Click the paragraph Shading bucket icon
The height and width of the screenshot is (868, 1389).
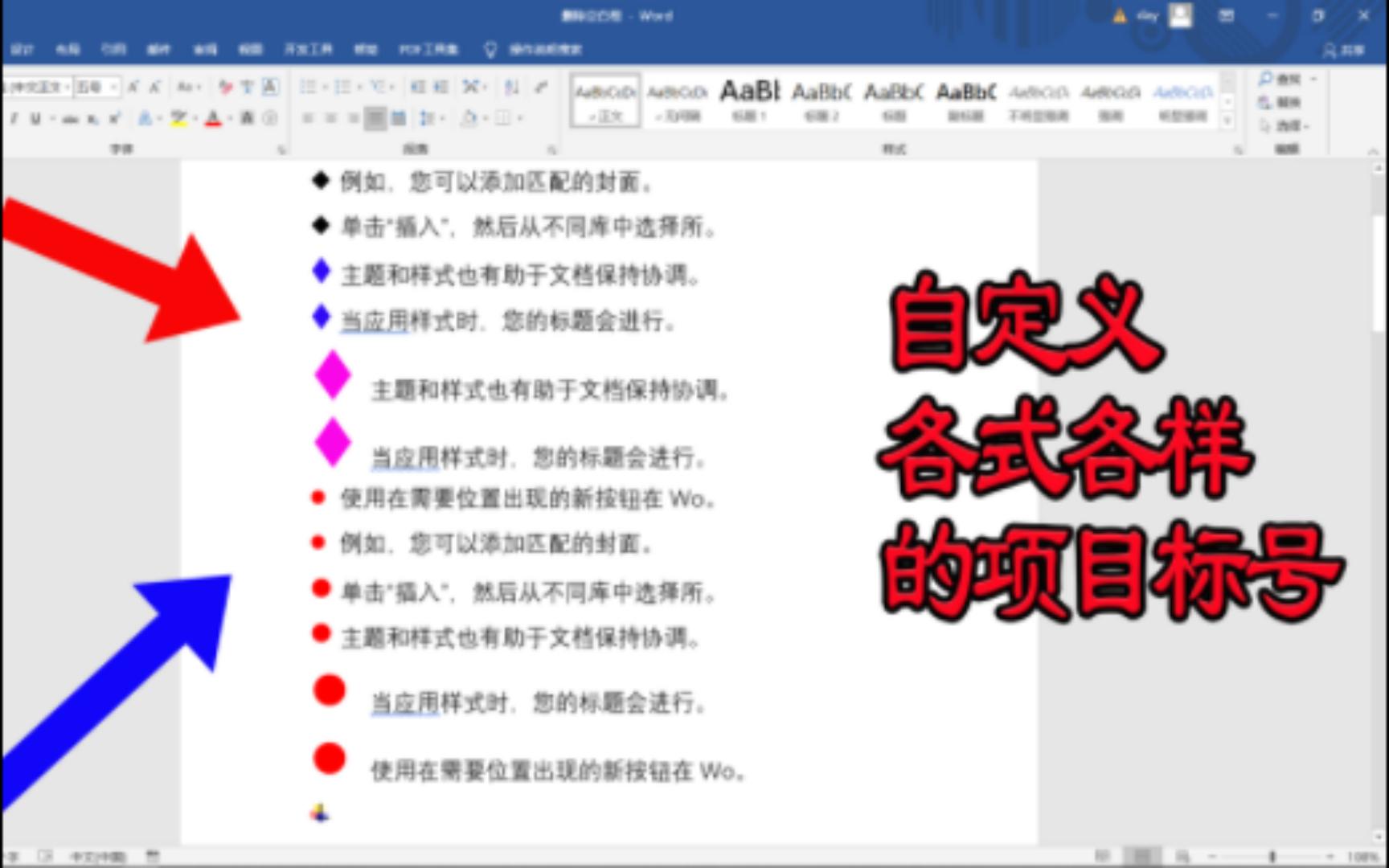[469, 119]
